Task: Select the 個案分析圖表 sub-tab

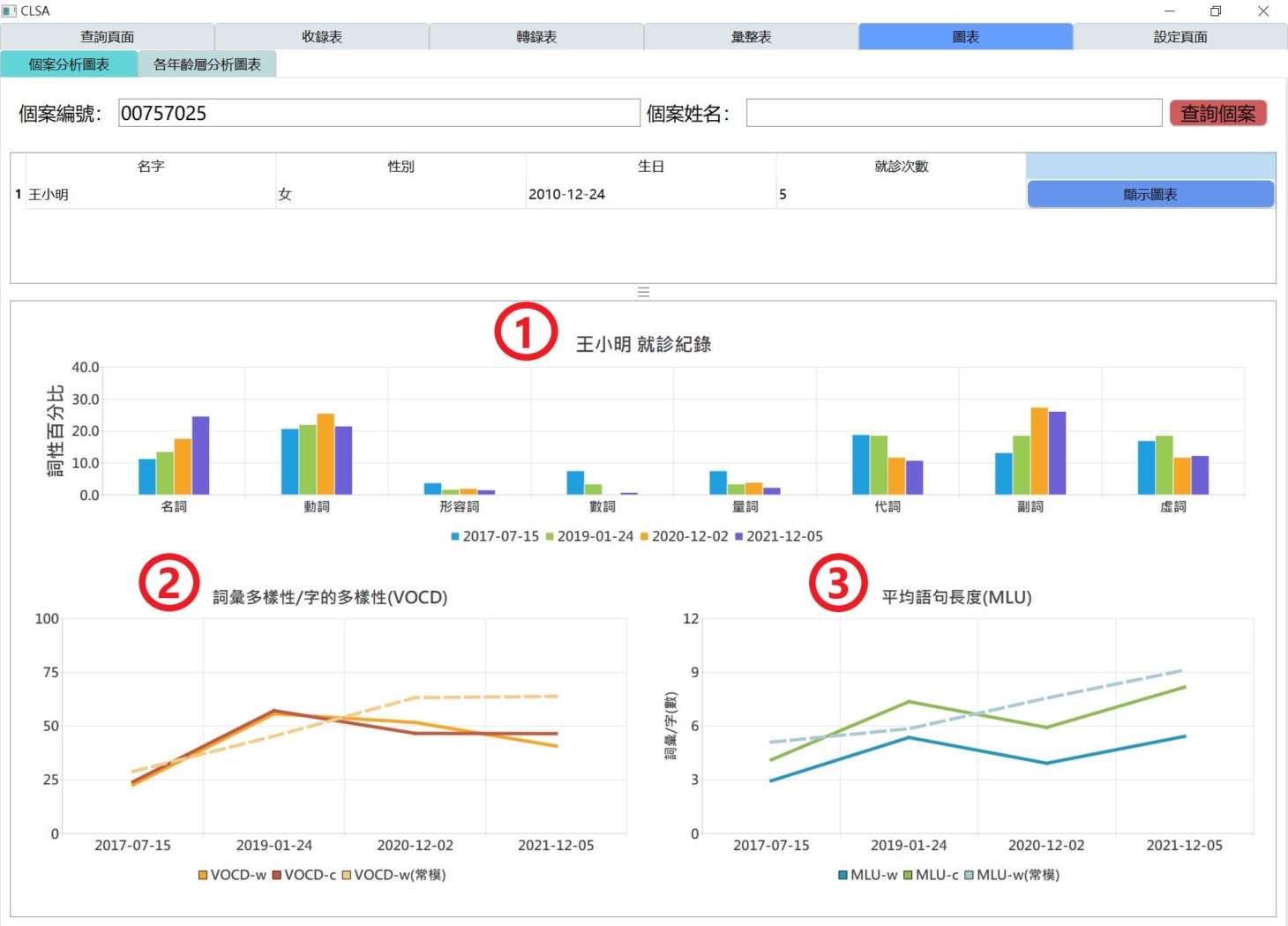Action: tap(69, 64)
